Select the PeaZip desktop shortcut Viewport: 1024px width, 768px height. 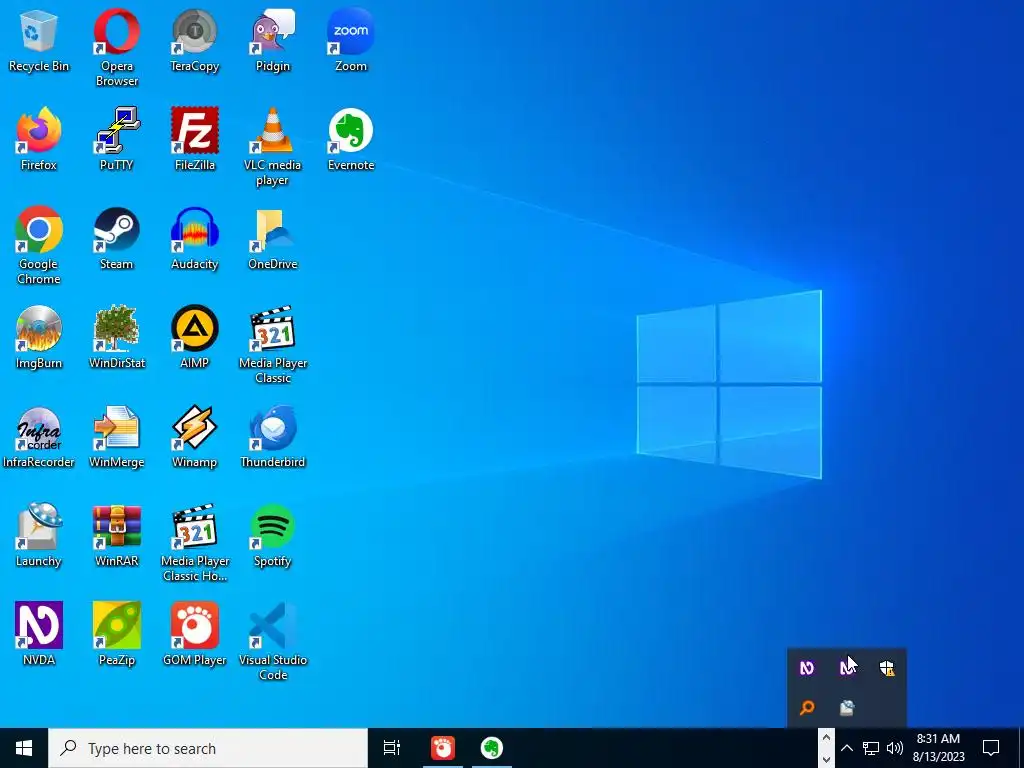coord(116,634)
